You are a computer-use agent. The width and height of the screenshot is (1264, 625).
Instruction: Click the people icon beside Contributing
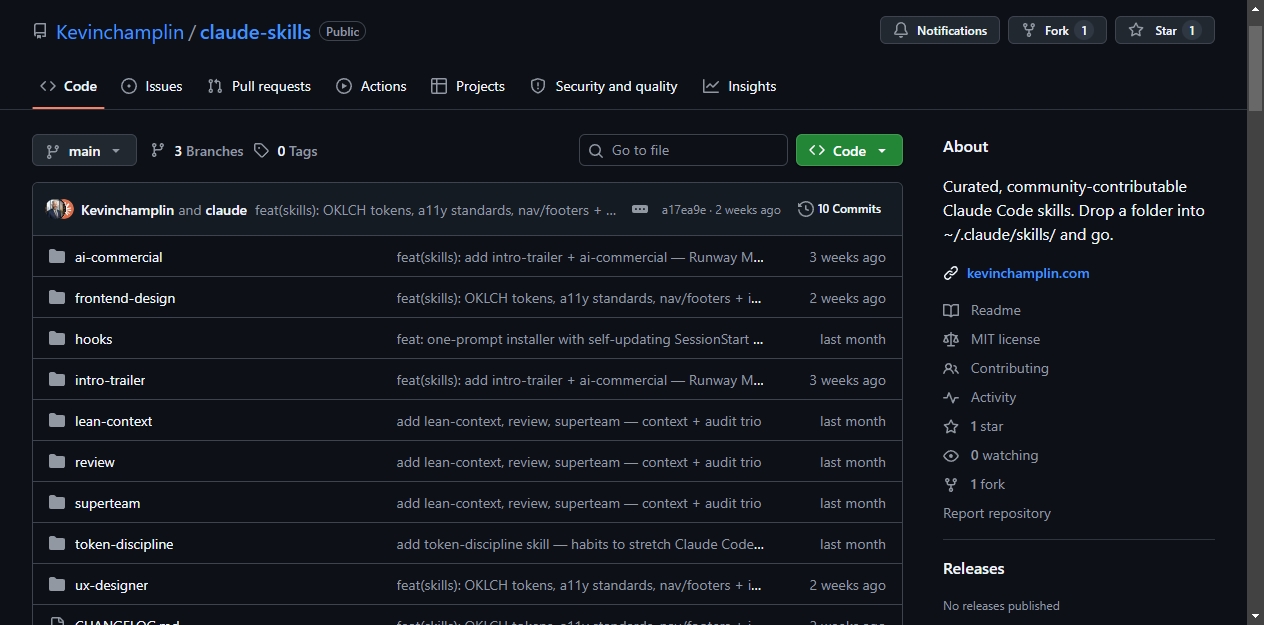[x=951, y=368]
